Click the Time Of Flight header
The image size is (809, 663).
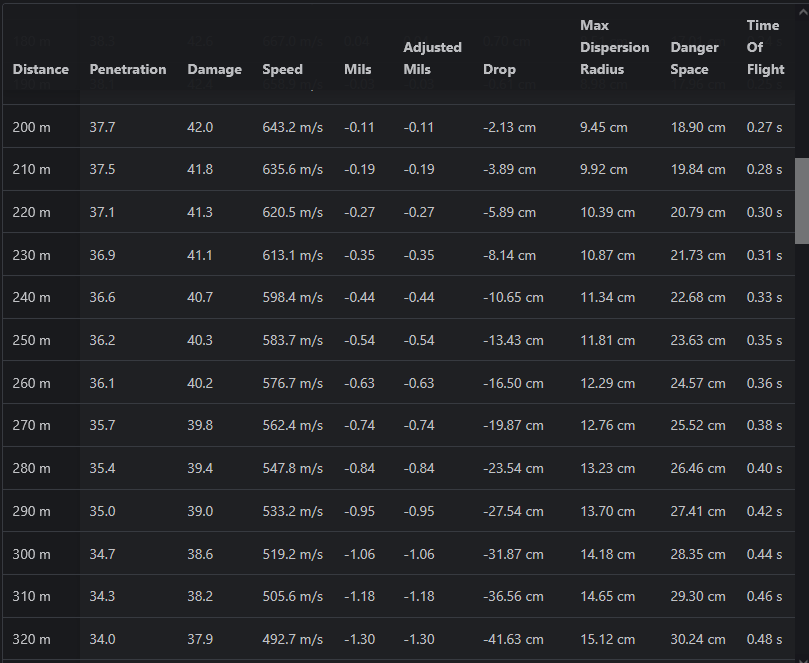[x=763, y=47]
